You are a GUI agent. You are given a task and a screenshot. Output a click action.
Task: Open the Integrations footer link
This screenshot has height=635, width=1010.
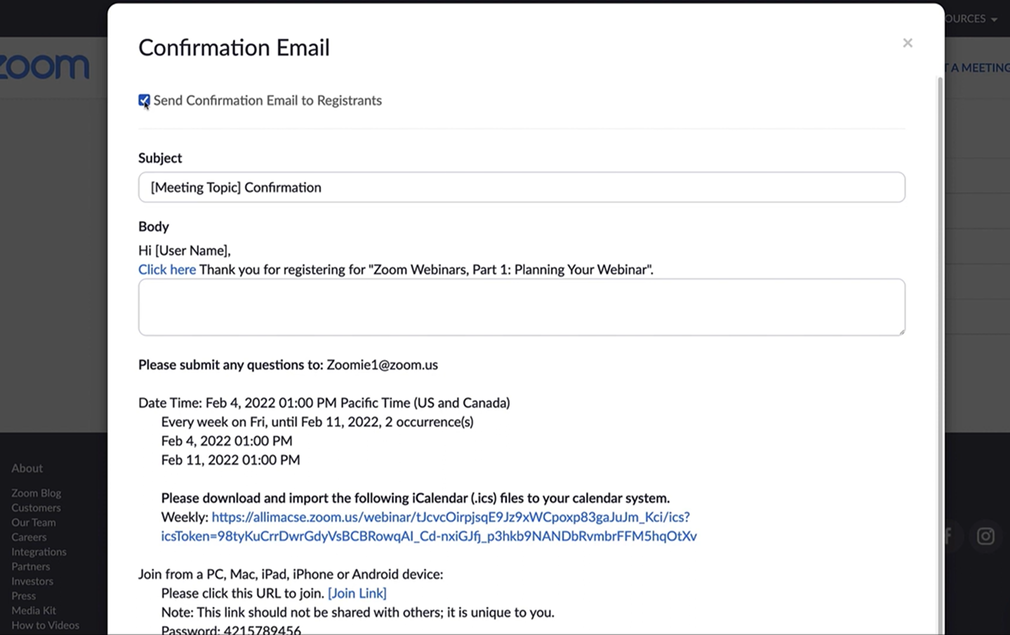[x=38, y=551]
